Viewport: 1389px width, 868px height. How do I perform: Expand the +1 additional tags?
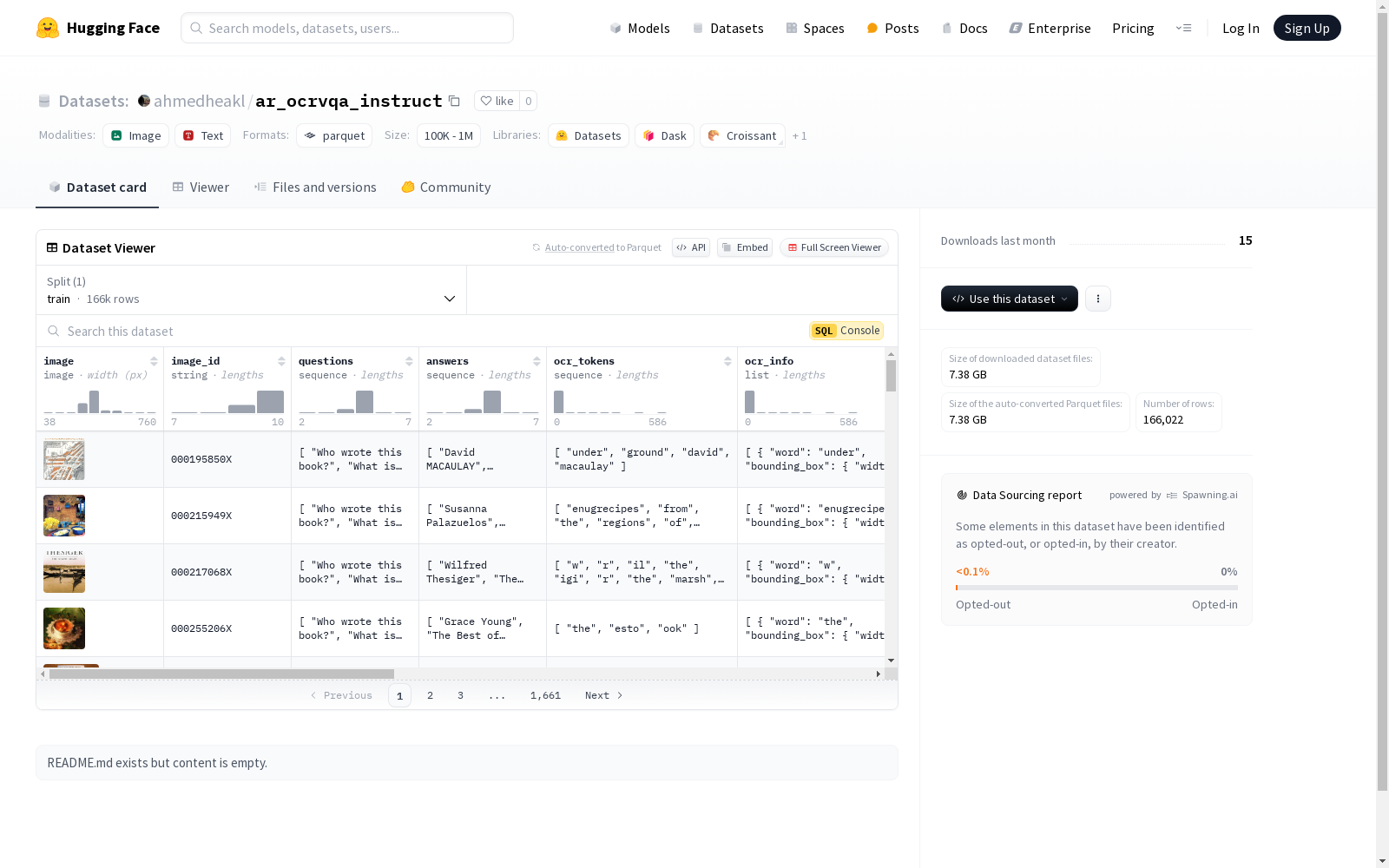pyautogui.click(x=800, y=135)
